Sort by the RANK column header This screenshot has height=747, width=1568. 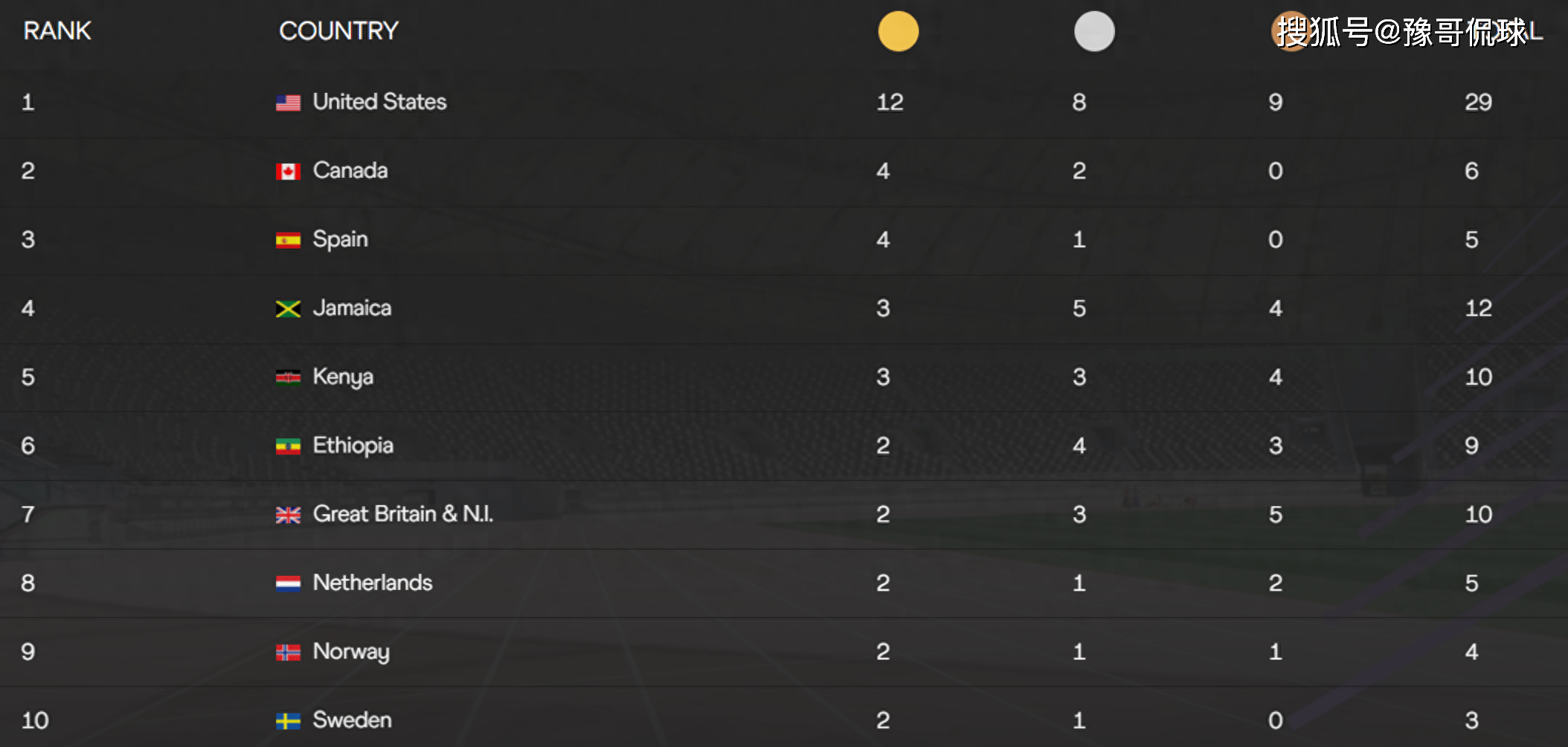pos(57,31)
